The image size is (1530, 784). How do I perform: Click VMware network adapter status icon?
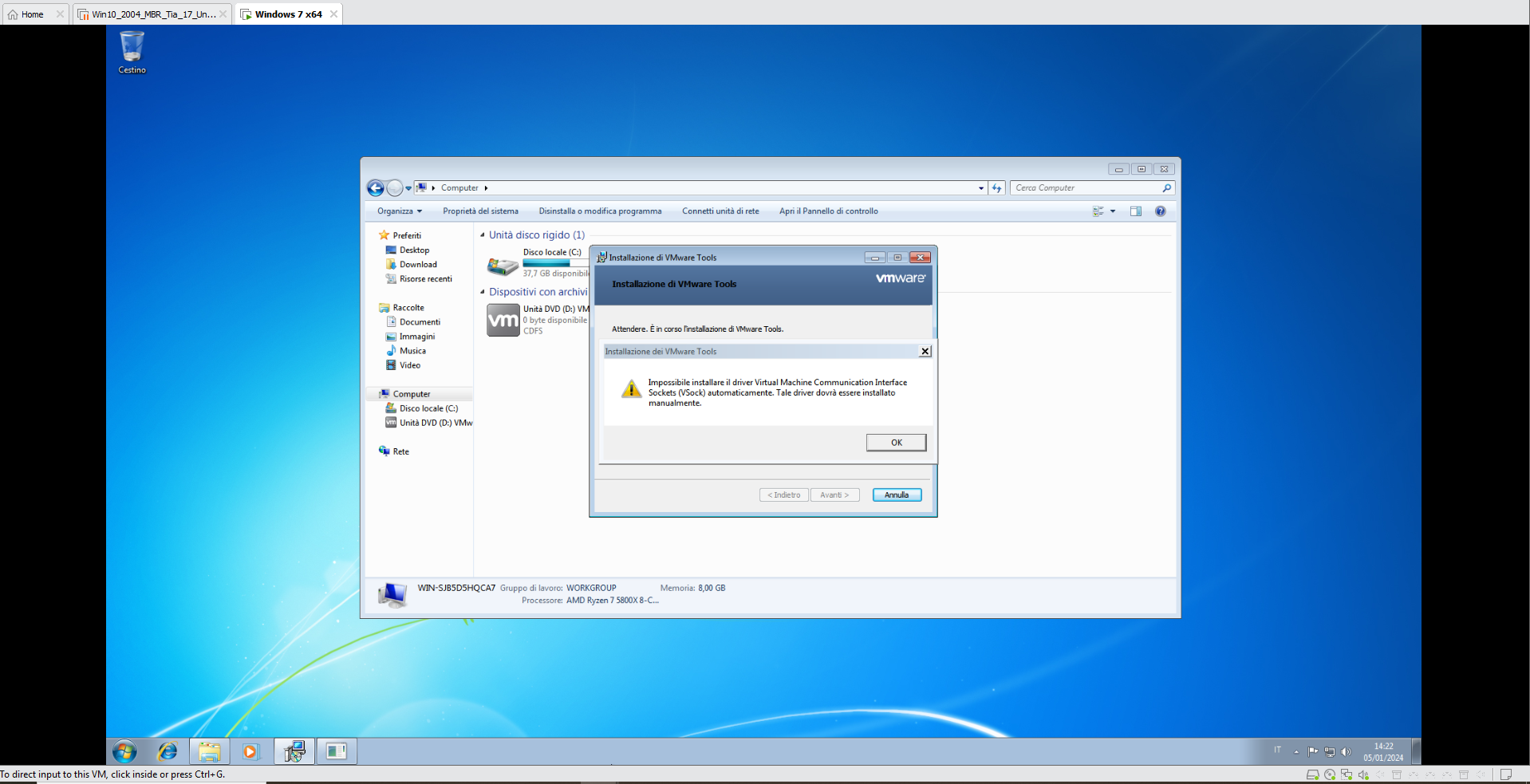tap(1347, 774)
